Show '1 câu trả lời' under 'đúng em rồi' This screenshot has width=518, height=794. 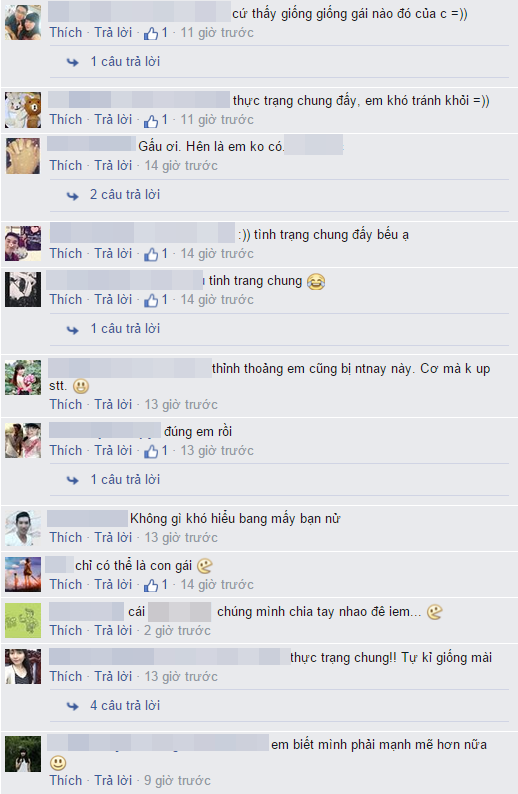(x=125, y=480)
